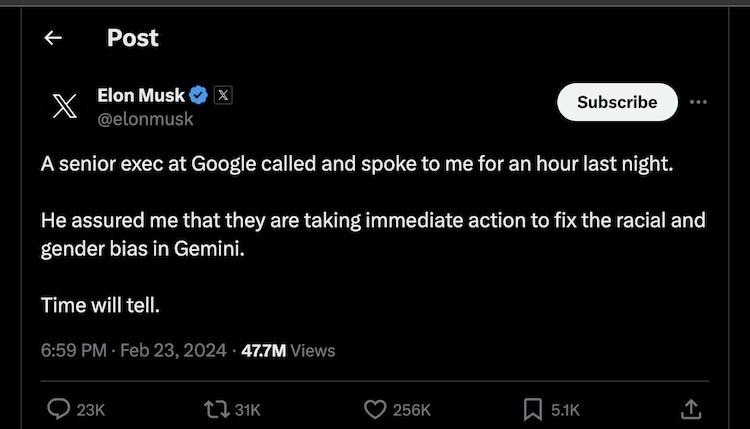This screenshot has height=429, width=750.
Task: Click the 23K replies count
Action: (91, 409)
